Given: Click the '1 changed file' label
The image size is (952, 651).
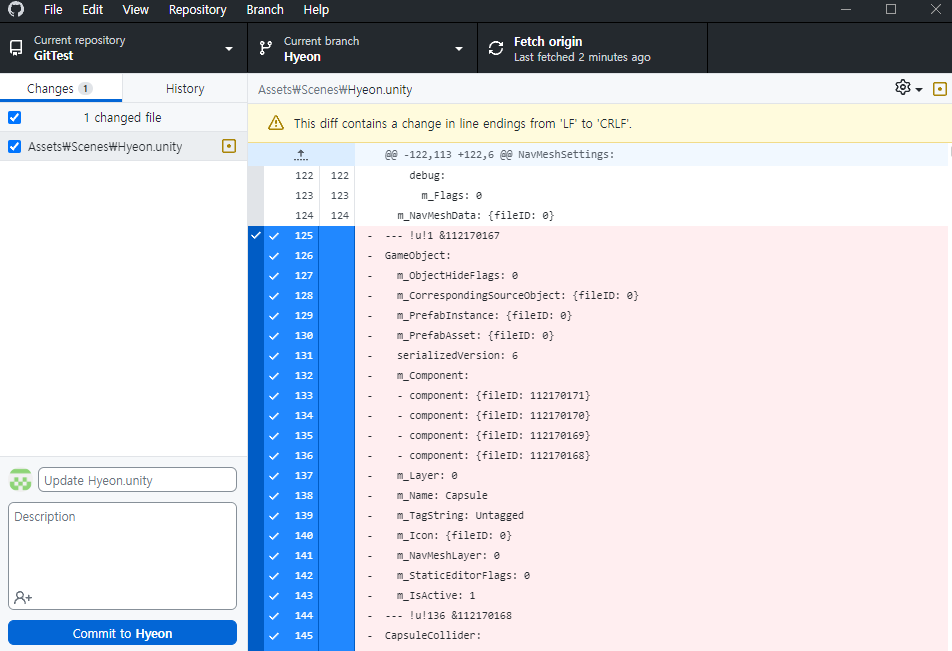Looking at the screenshot, I should pos(122,117).
